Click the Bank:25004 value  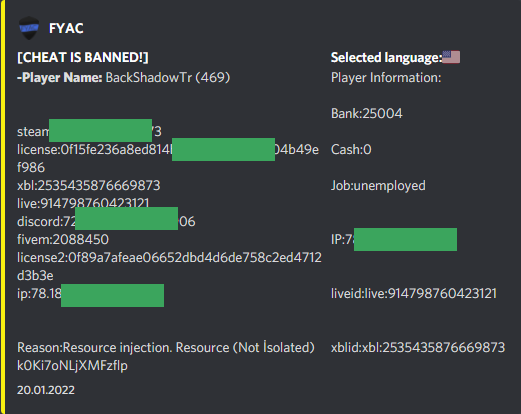[367, 114]
